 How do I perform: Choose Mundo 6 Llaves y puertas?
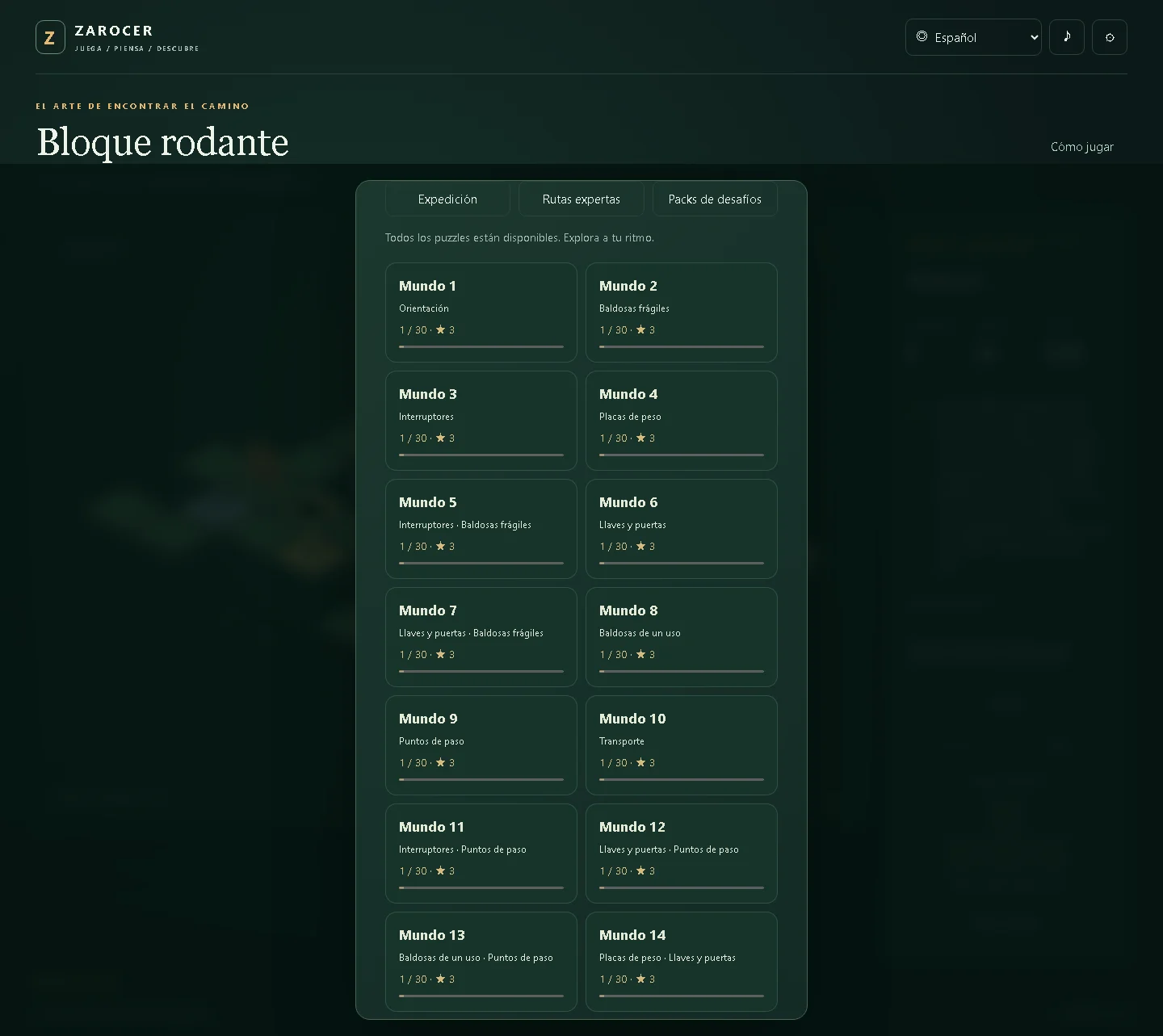point(682,529)
